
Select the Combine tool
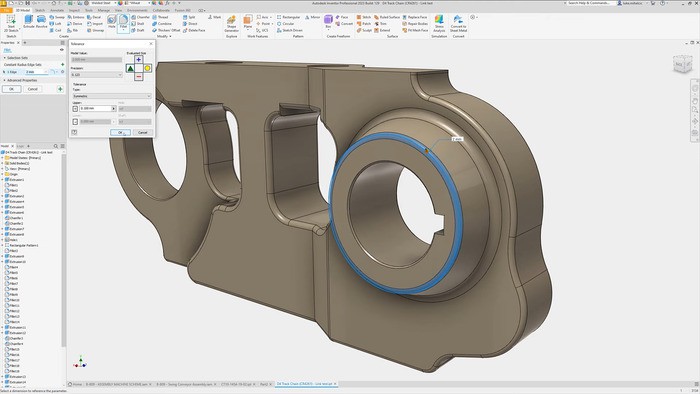pyautogui.click(x=162, y=24)
